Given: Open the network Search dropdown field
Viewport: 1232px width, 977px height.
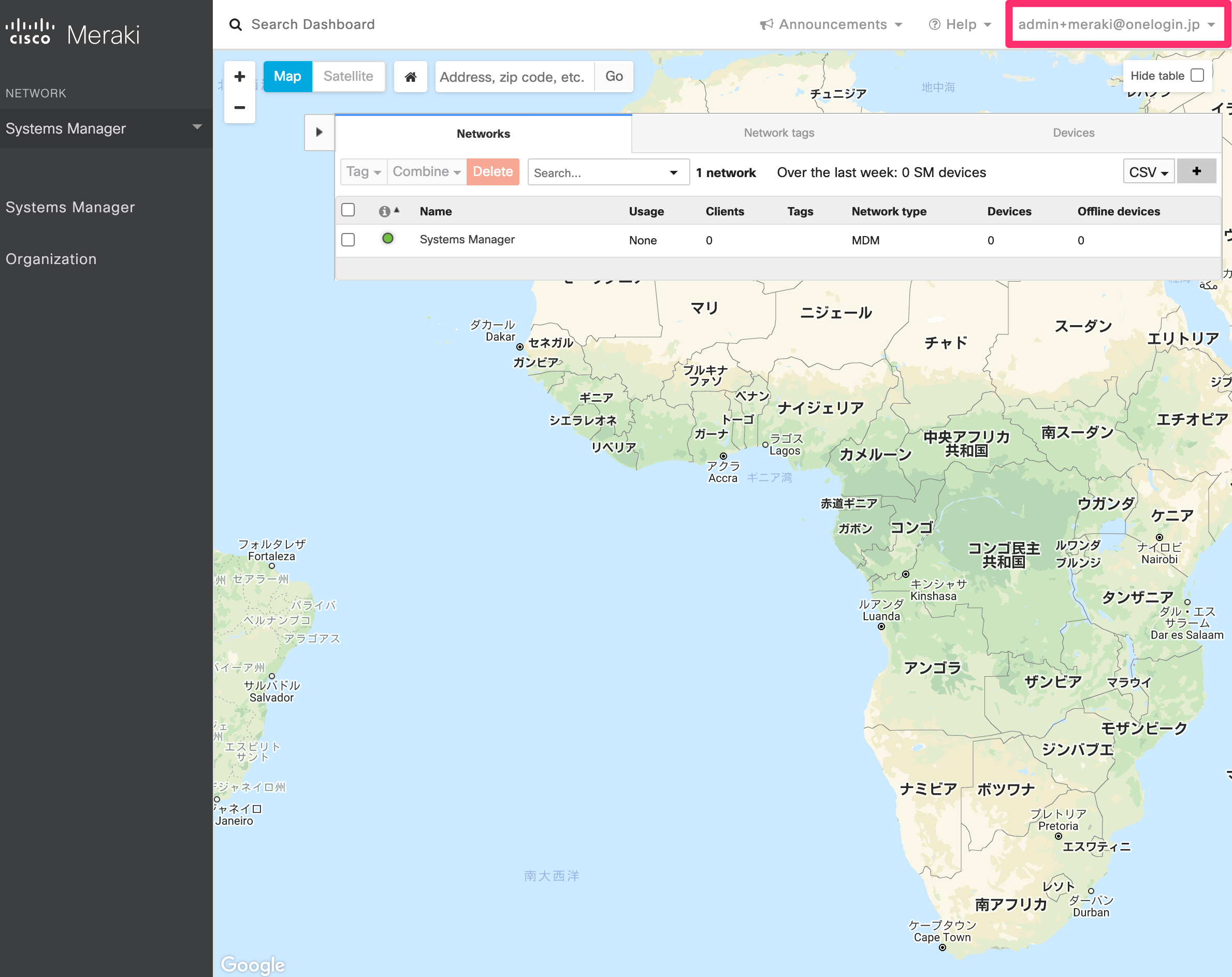Looking at the screenshot, I should (608, 172).
